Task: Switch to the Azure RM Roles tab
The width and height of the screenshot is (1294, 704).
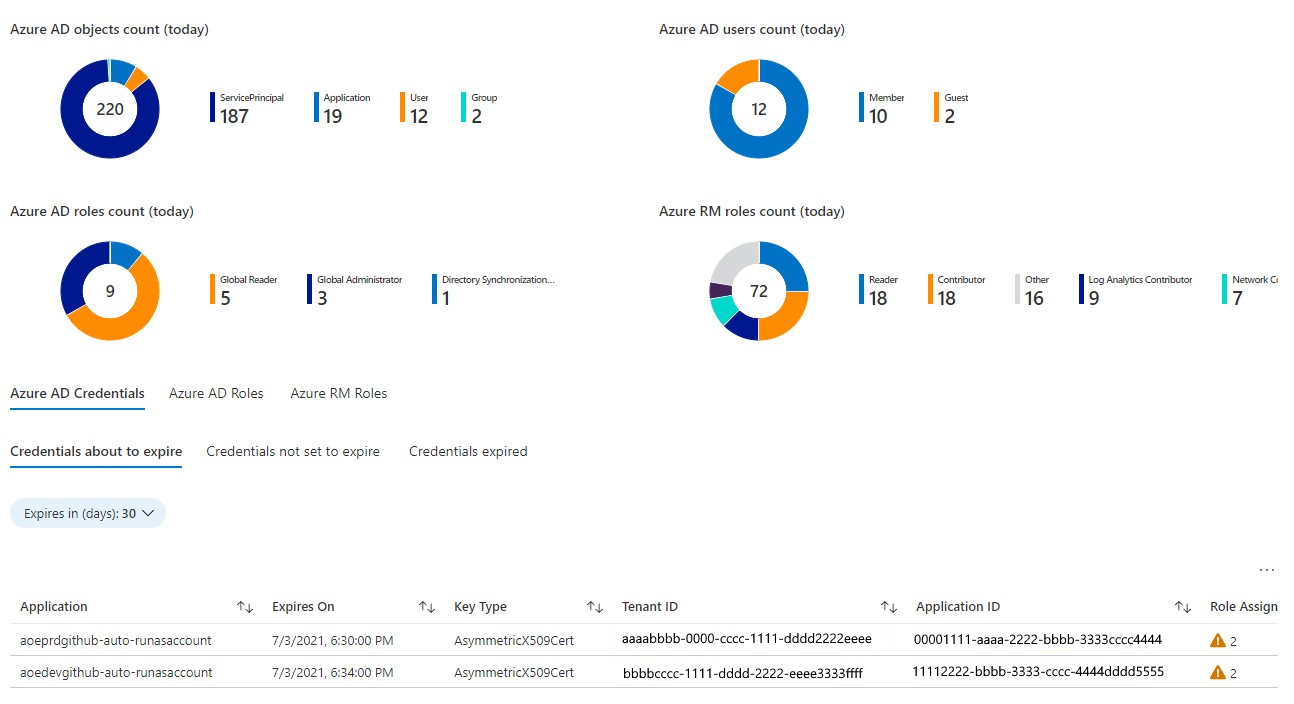Action: (x=338, y=393)
